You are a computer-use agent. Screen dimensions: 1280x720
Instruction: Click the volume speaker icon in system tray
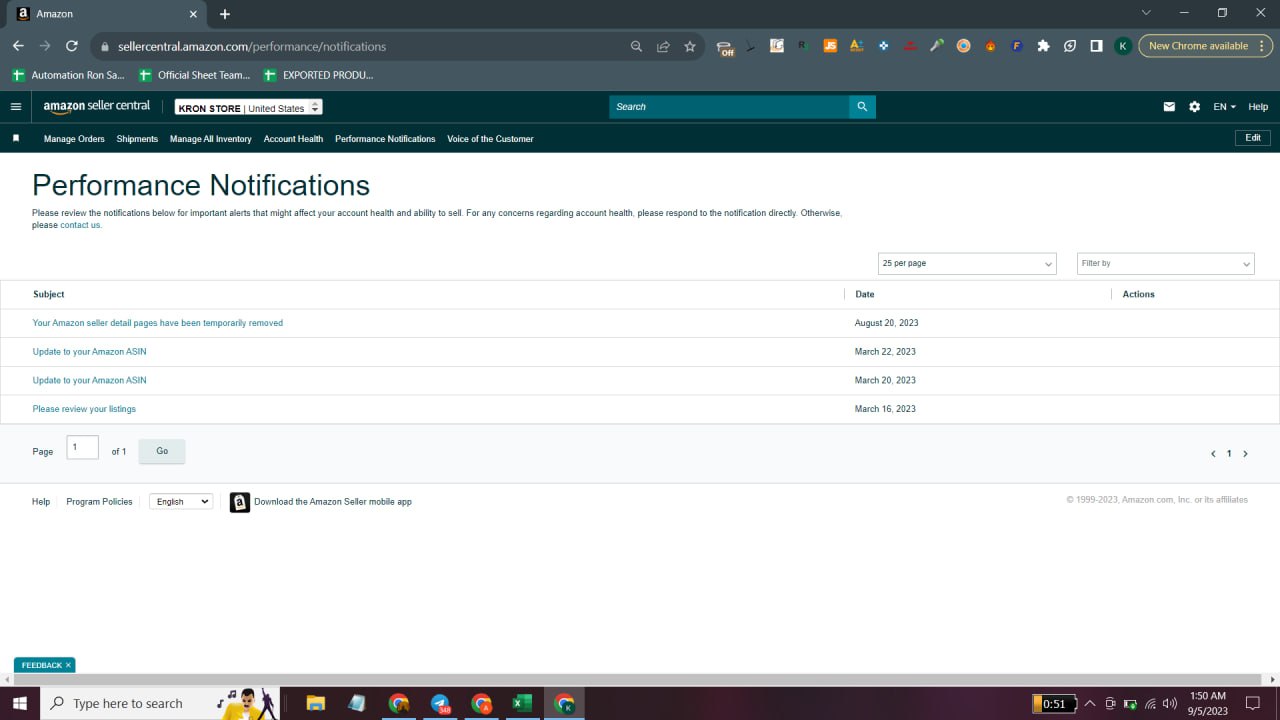[1170, 703]
